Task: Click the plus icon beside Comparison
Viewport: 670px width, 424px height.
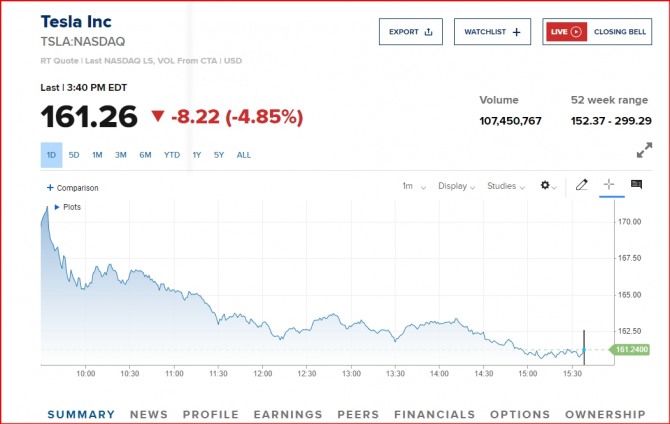Action: click(x=50, y=188)
